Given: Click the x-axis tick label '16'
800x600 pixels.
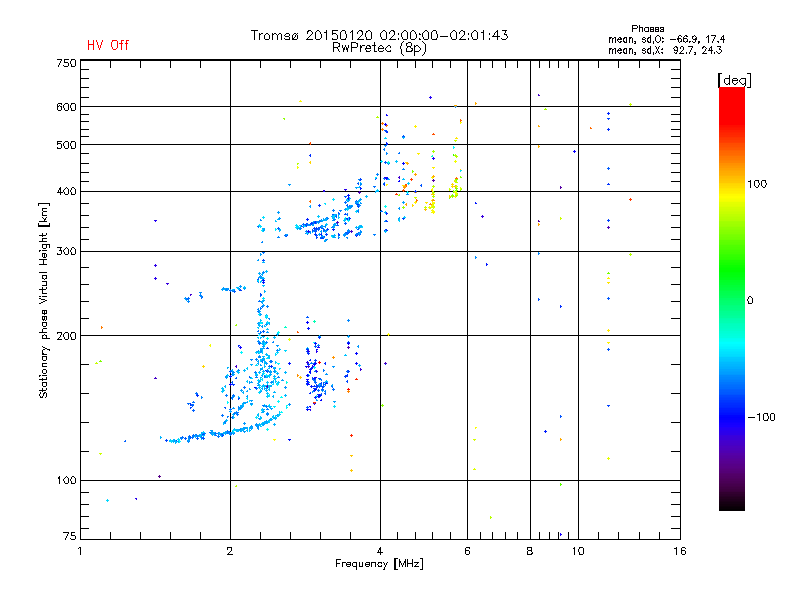Looking at the screenshot, I should click(680, 551).
